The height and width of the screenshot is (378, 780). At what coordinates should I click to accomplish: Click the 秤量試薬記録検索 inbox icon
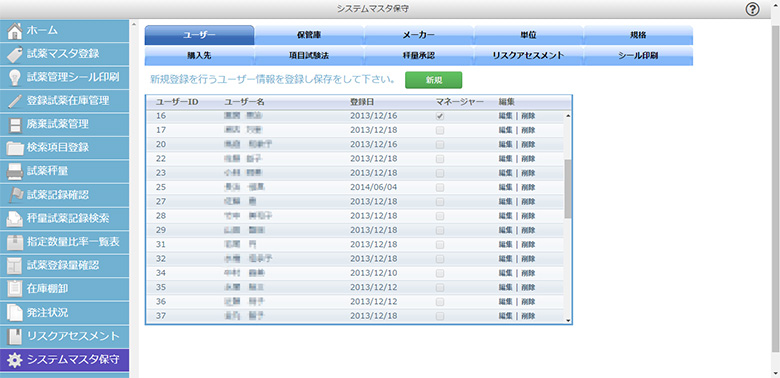coord(15,219)
